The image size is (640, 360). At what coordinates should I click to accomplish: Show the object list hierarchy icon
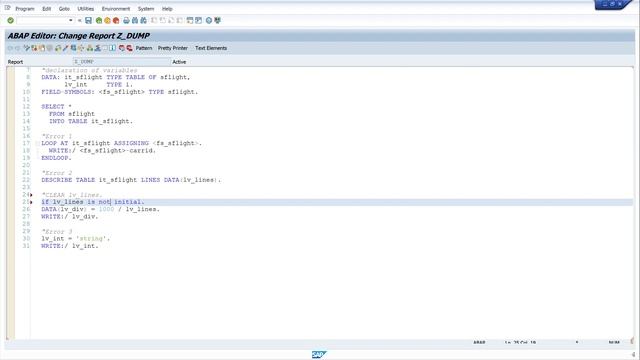(90, 48)
